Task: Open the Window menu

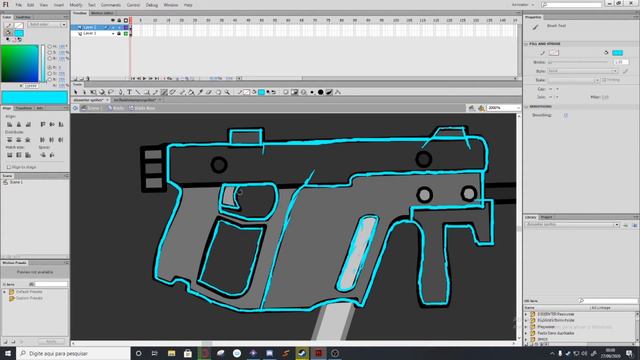Action: [x=171, y=5]
